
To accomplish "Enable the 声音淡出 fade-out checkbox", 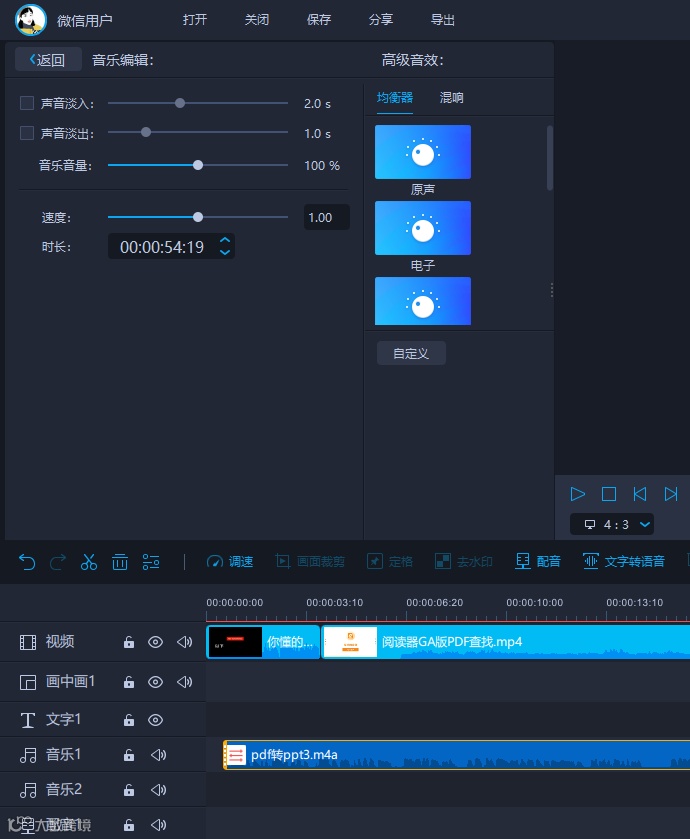I will click(27, 133).
